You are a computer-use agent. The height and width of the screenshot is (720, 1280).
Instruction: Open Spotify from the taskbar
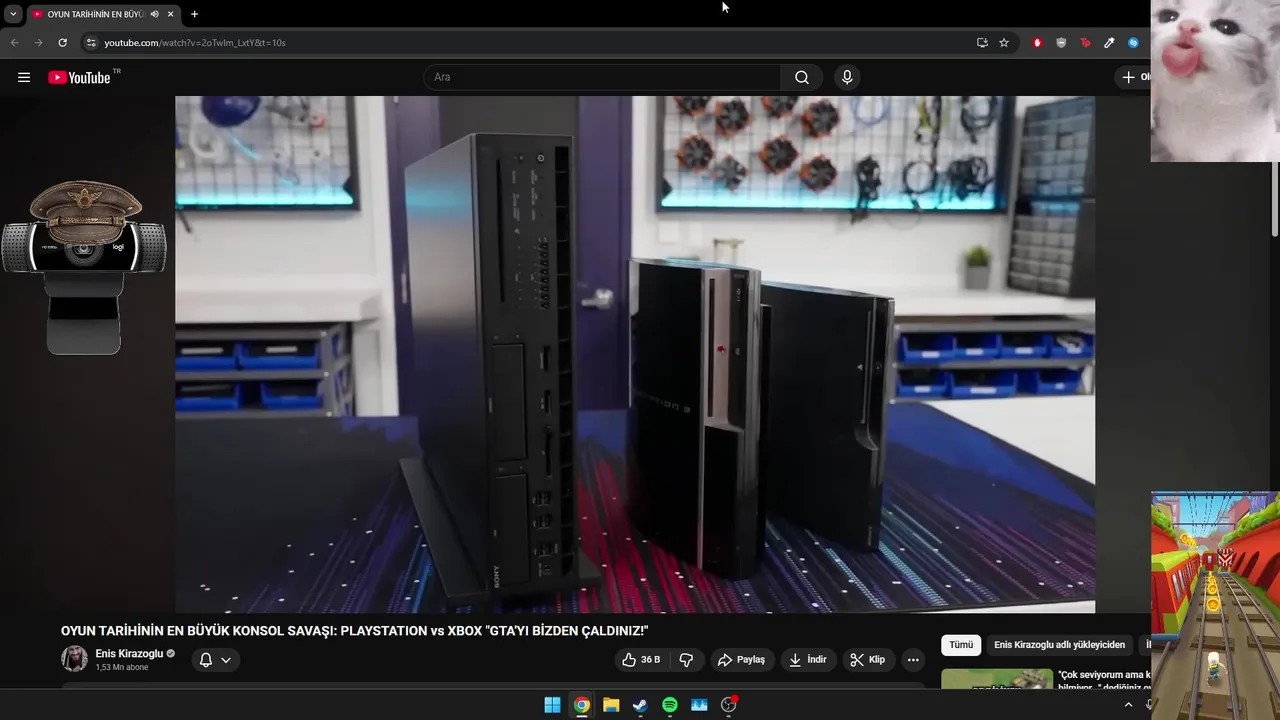670,705
